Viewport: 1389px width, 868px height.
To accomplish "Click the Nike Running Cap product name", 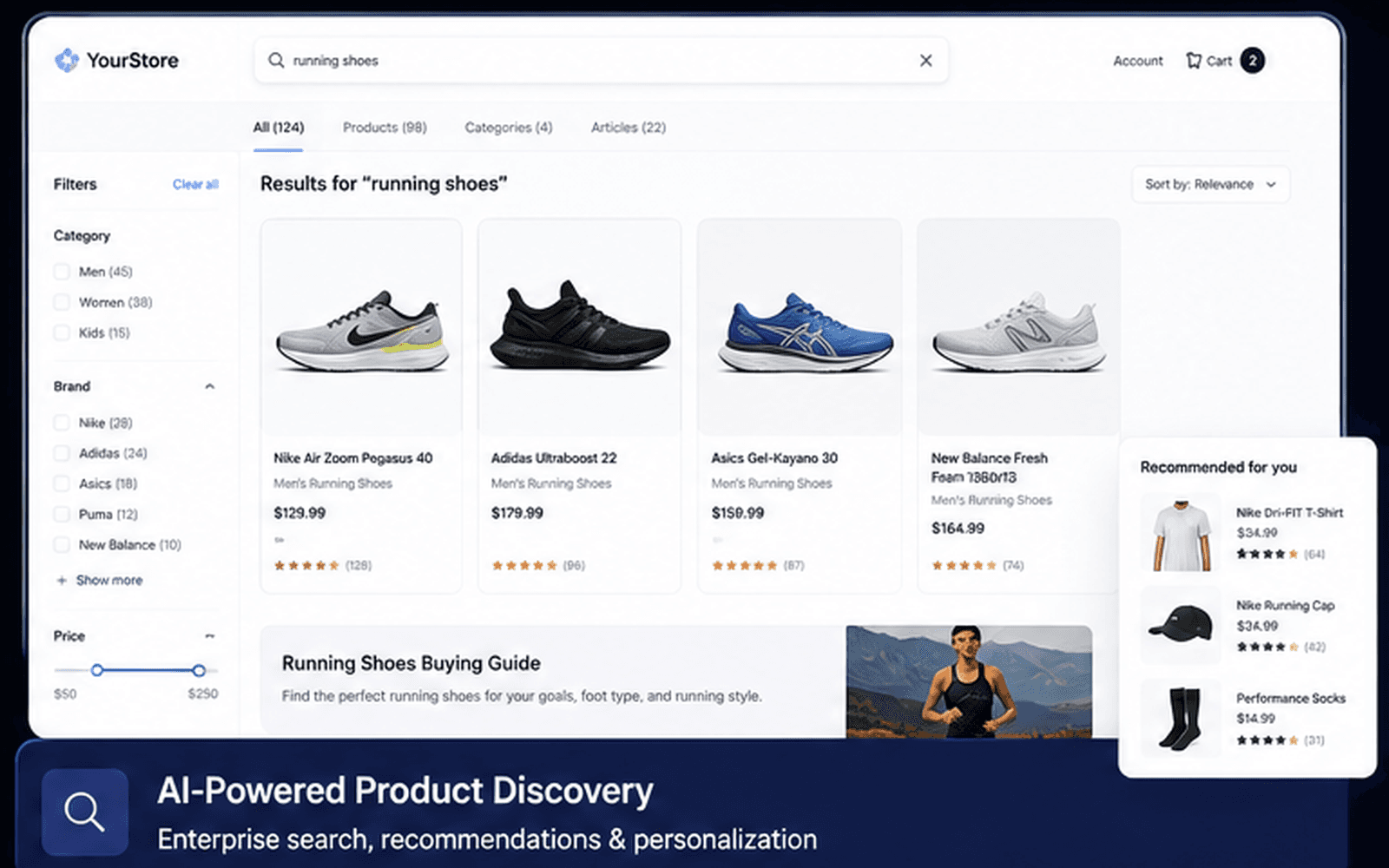I will [x=1286, y=606].
